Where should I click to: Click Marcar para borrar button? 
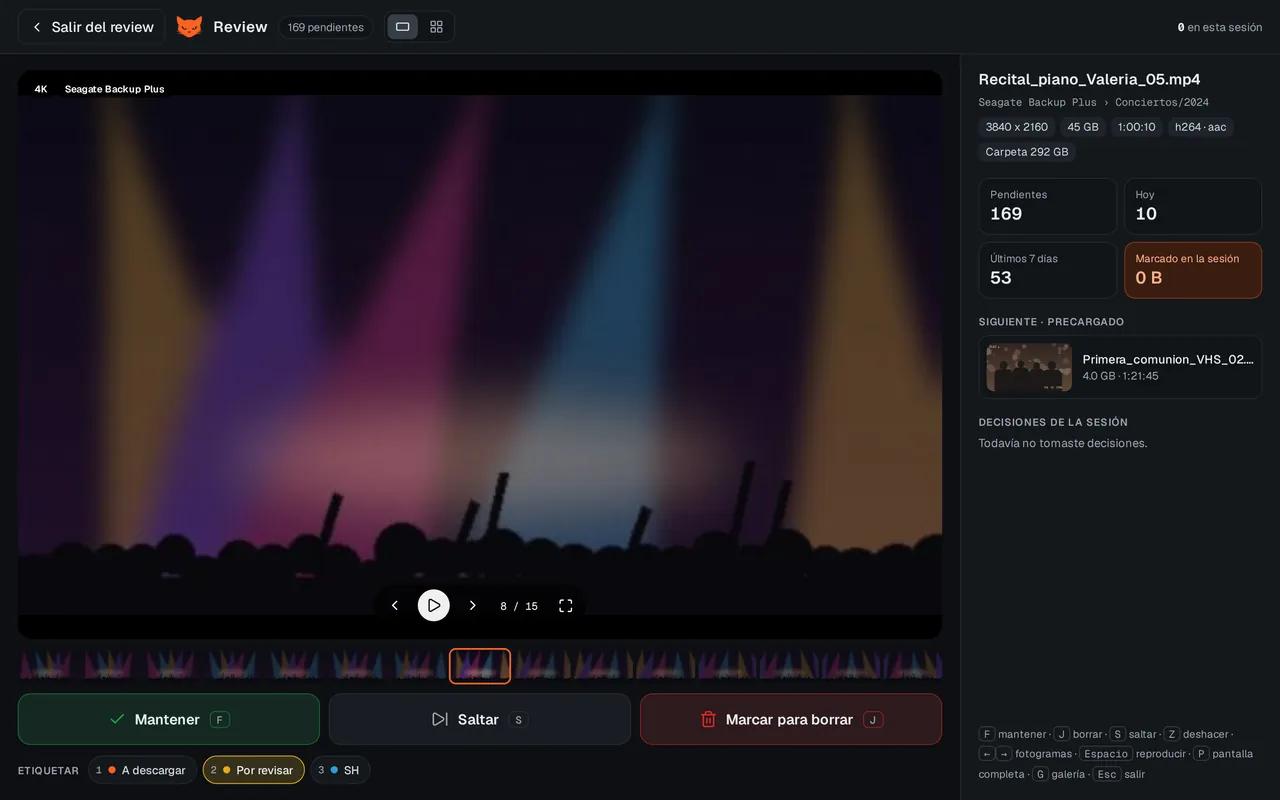coord(791,719)
